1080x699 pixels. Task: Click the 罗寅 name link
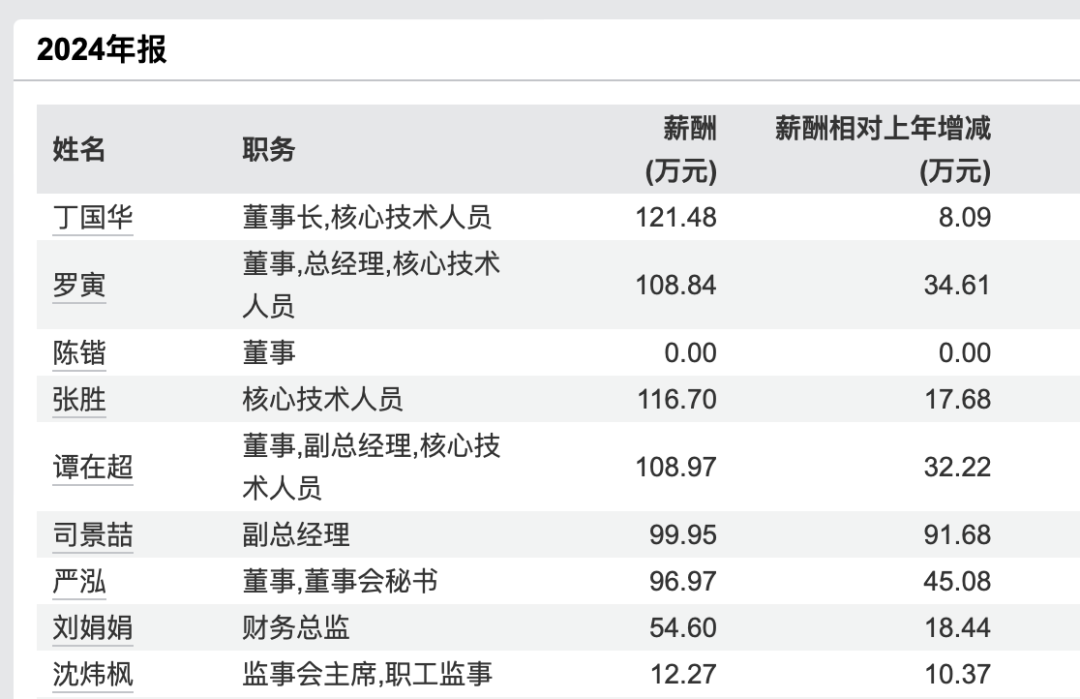79,285
